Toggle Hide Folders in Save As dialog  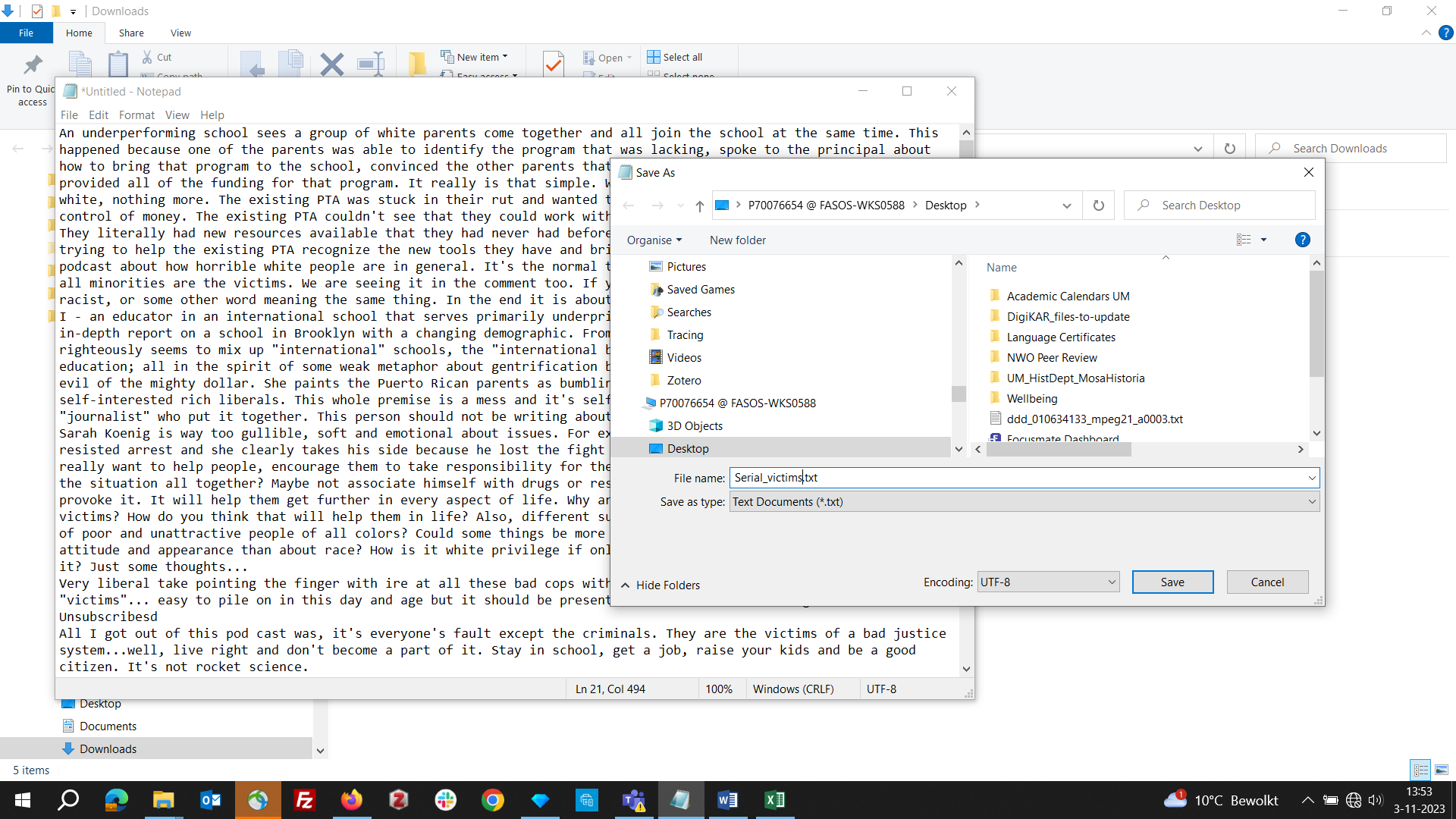pos(659,585)
